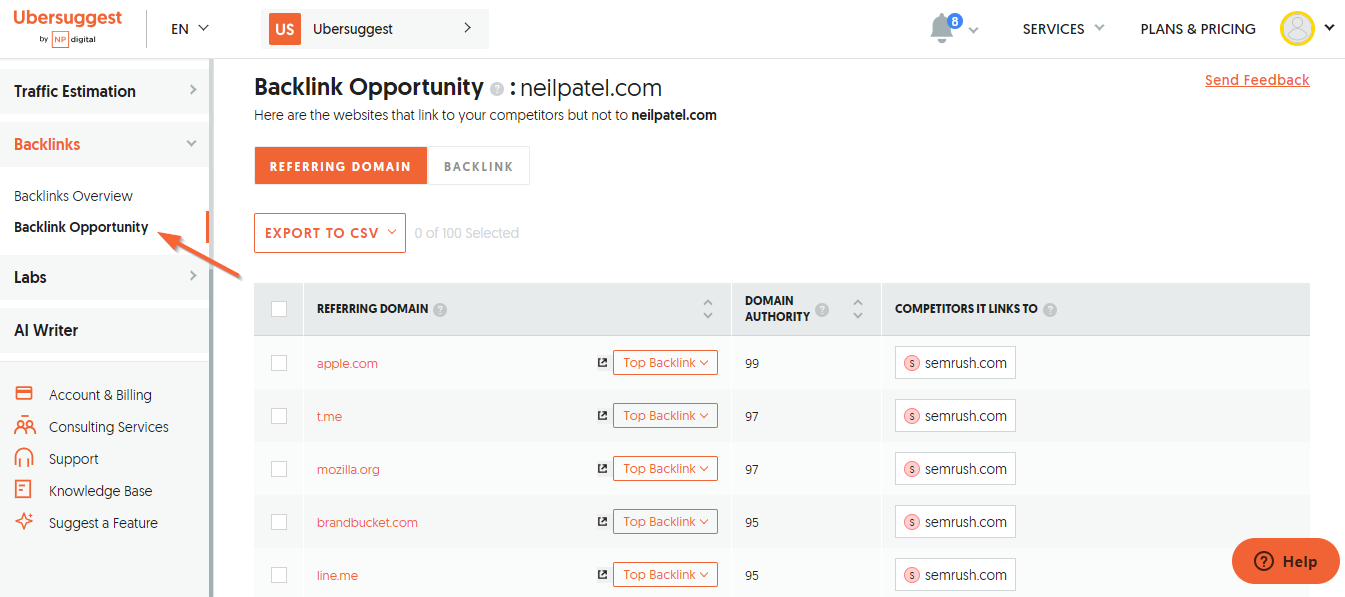Screen dimensions: 1345x597
Task: Open the user profile avatar
Action: 1297,28
